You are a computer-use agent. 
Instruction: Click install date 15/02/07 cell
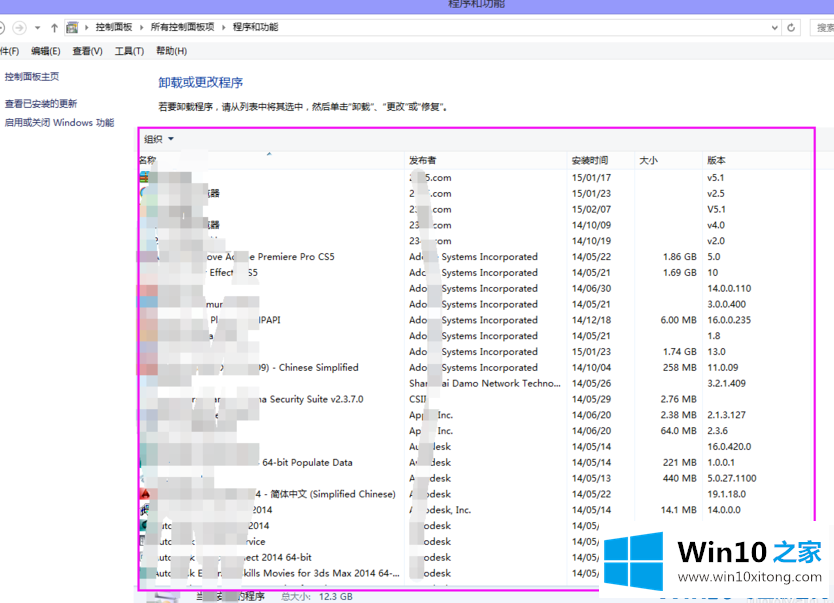tap(591, 210)
